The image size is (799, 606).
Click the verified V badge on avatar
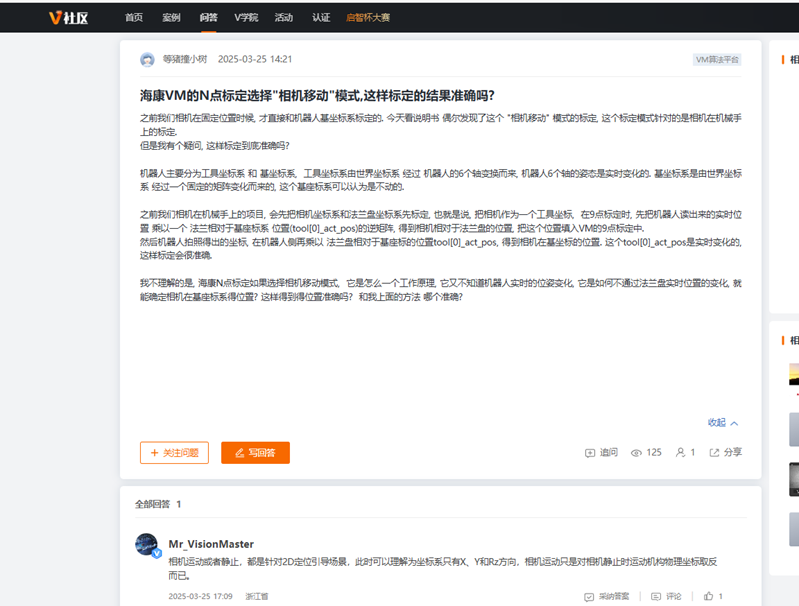[157, 553]
